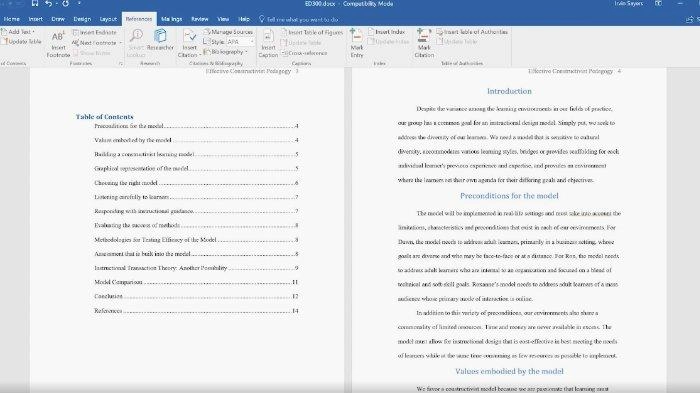Open the Home ribbon tab

[12, 19]
